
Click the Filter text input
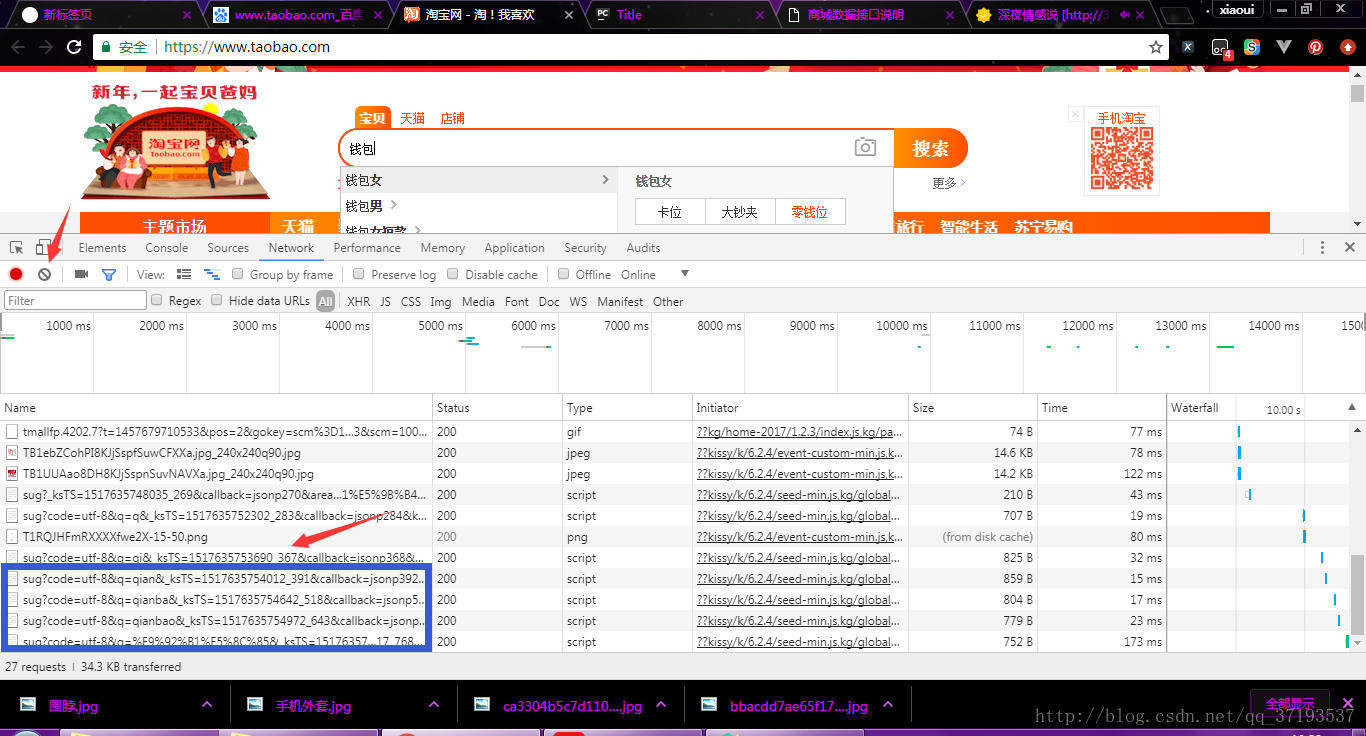pyautogui.click(x=75, y=300)
